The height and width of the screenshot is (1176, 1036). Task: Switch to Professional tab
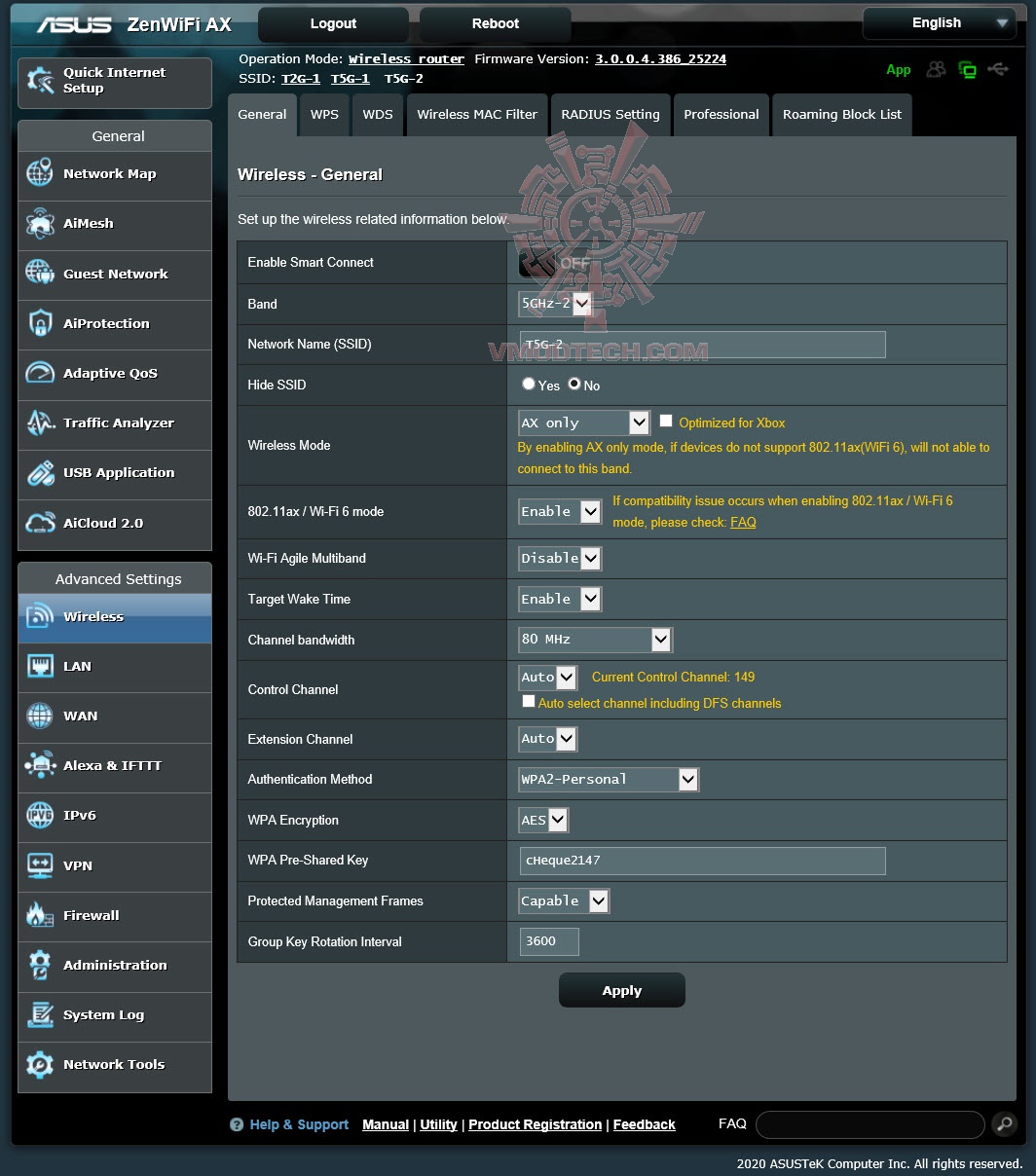point(721,115)
